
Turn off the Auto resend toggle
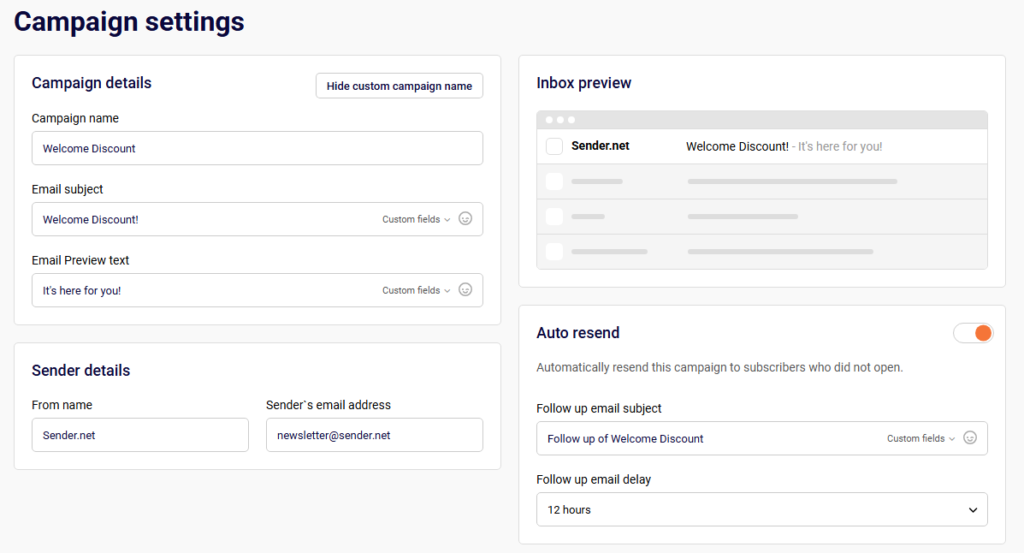tap(973, 333)
